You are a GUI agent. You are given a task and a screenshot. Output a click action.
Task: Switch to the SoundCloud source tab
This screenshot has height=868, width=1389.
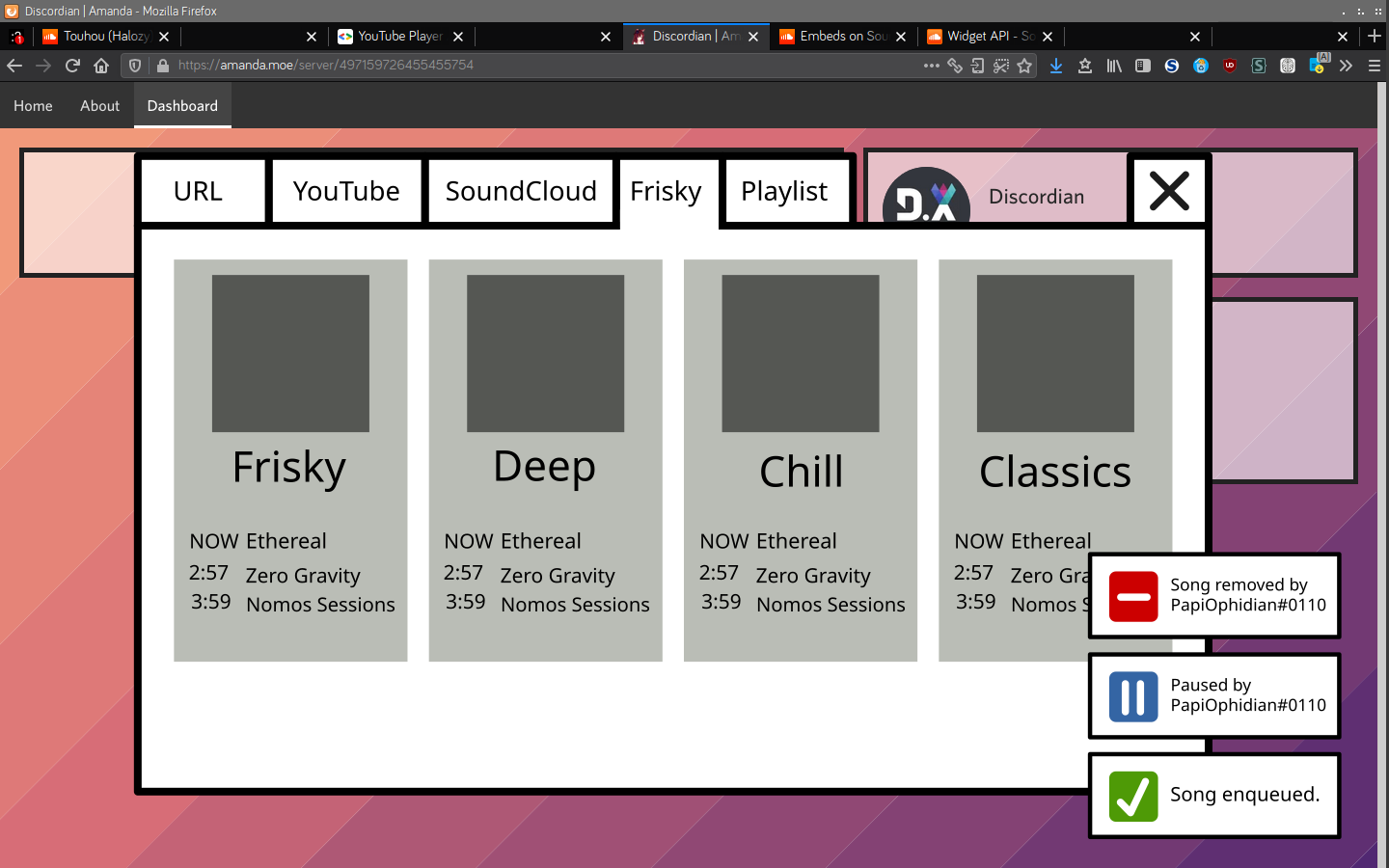pyautogui.click(x=521, y=191)
